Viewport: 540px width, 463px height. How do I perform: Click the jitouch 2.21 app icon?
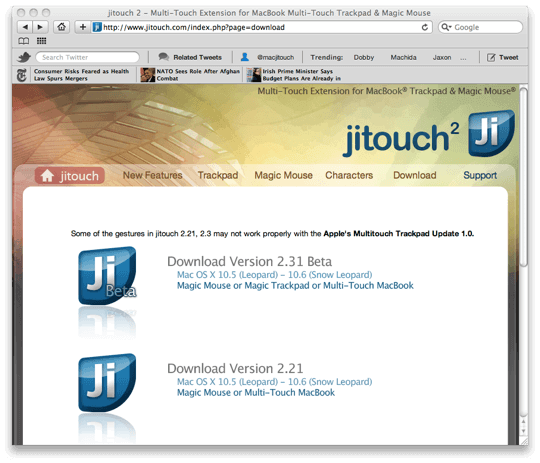point(107,382)
